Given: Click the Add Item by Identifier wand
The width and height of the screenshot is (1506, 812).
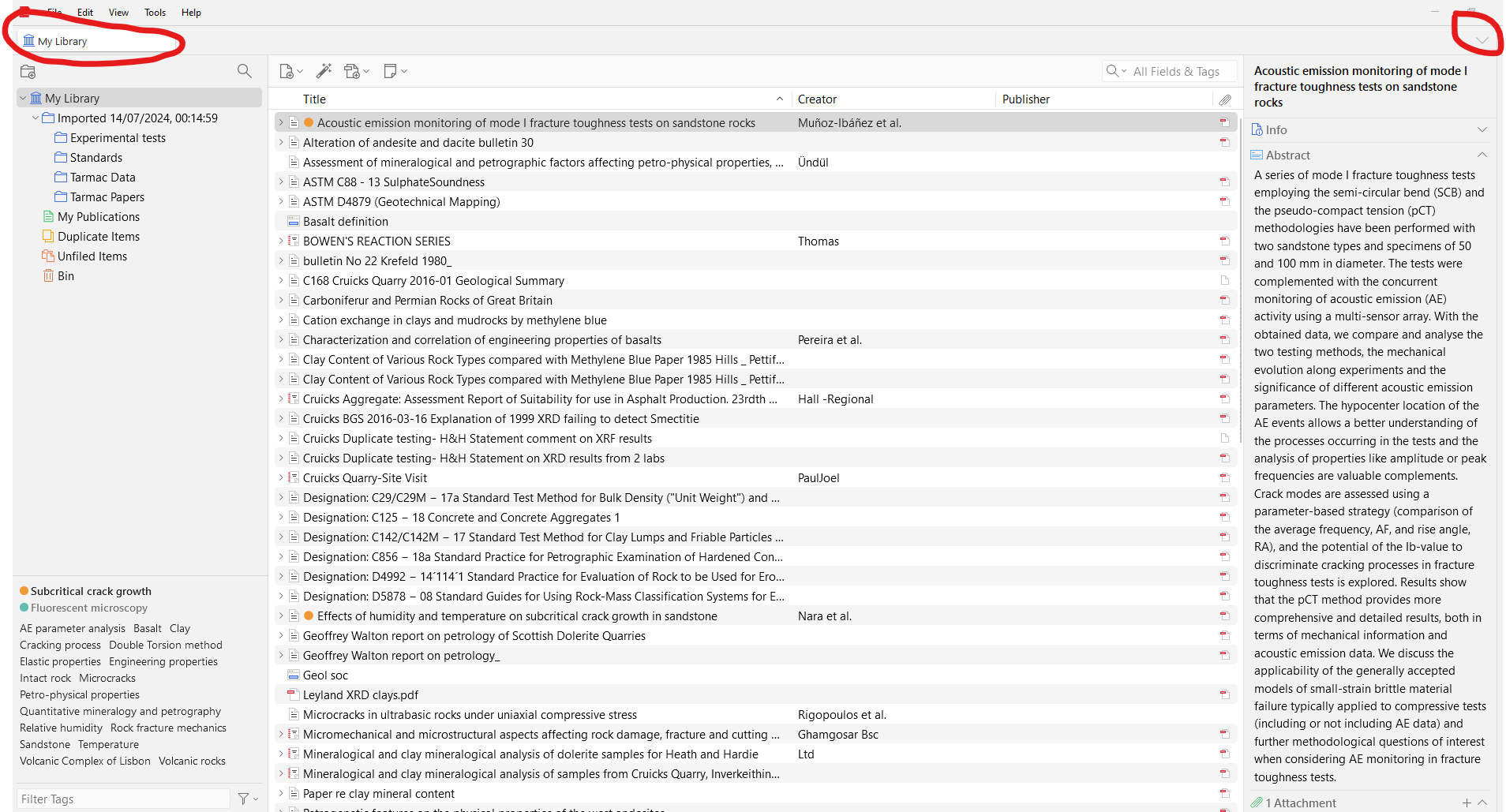Looking at the screenshot, I should [x=324, y=71].
